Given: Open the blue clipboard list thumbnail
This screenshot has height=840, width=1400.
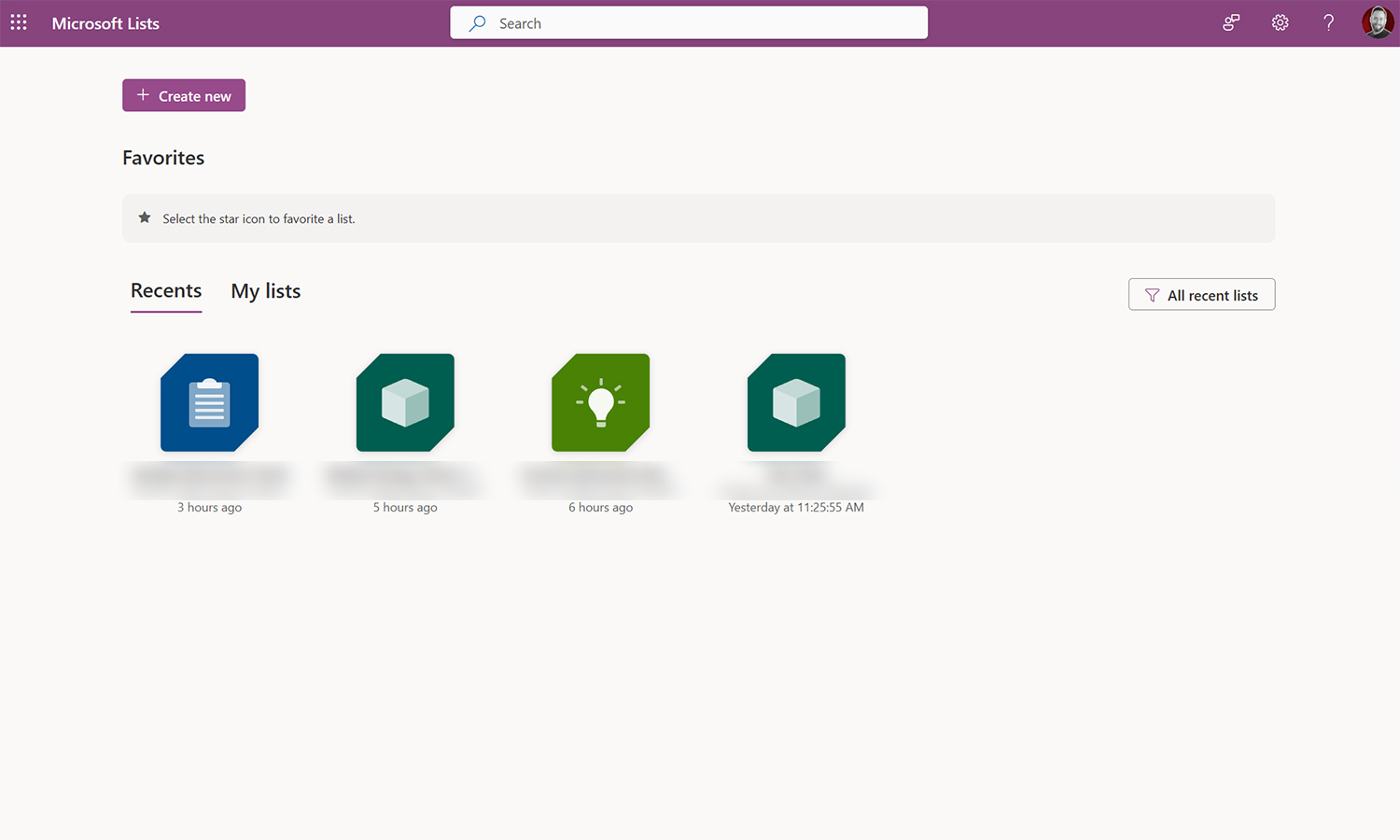Looking at the screenshot, I should pos(209,401).
